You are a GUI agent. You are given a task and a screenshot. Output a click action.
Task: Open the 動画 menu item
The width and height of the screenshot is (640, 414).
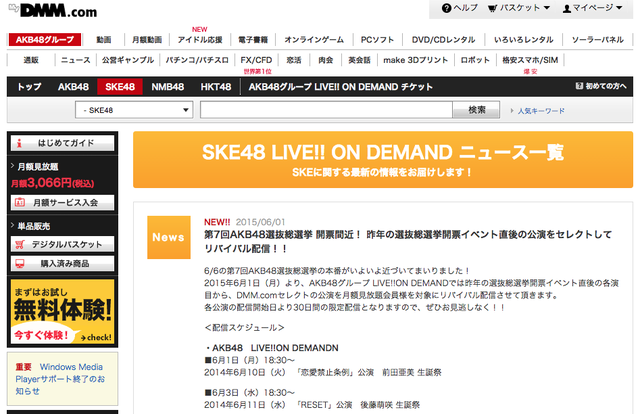coord(104,40)
